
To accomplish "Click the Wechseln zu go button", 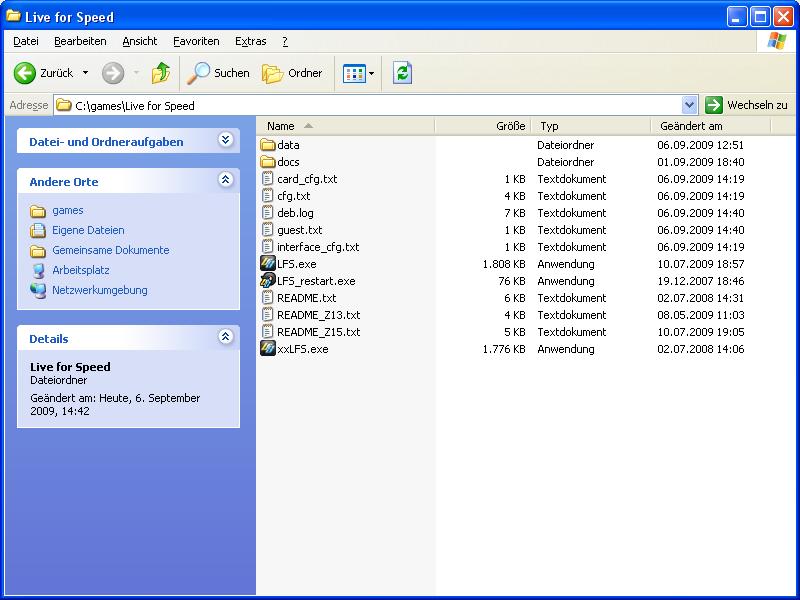I will tap(746, 105).
